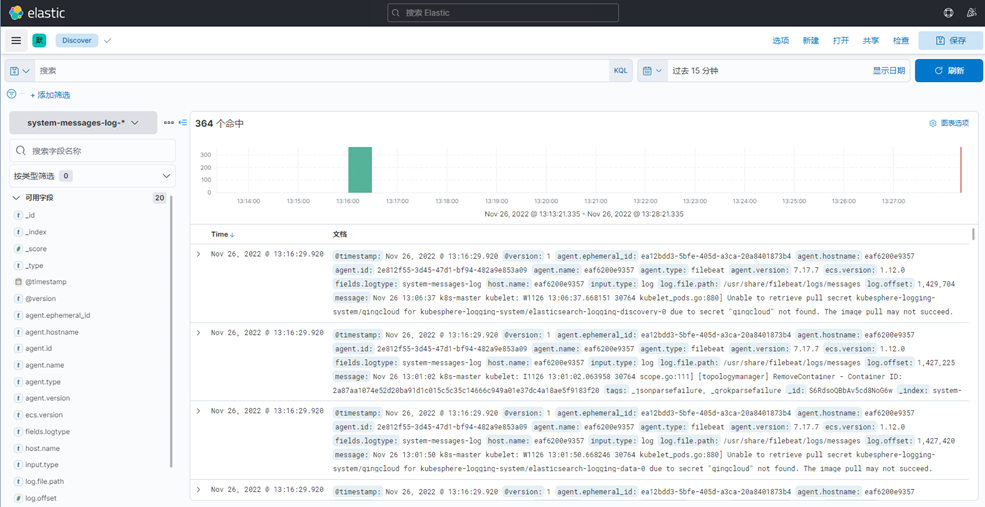Viewport: 985px width, 507px height.
Task: Click the Share menu item in the top bar
Action: (x=871, y=40)
